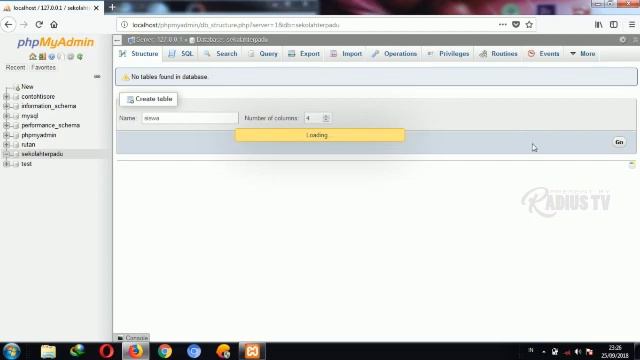Click the log out icon in sidebar
Screen dimensions: 640x360
coord(42,57)
